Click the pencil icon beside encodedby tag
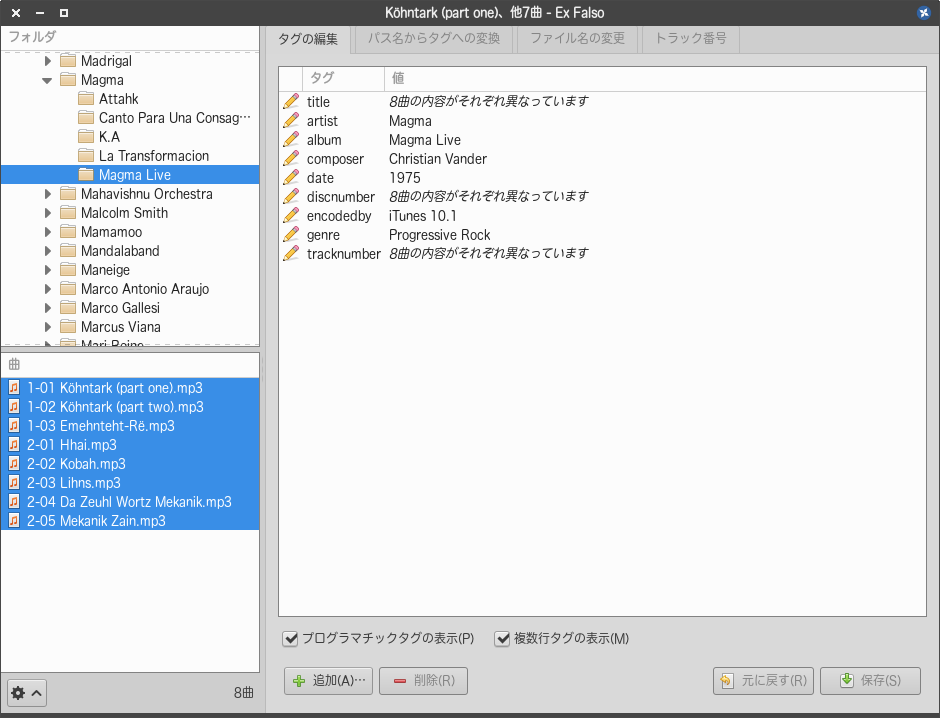This screenshot has height=718, width=940. pyautogui.click(x=291, y=216)
